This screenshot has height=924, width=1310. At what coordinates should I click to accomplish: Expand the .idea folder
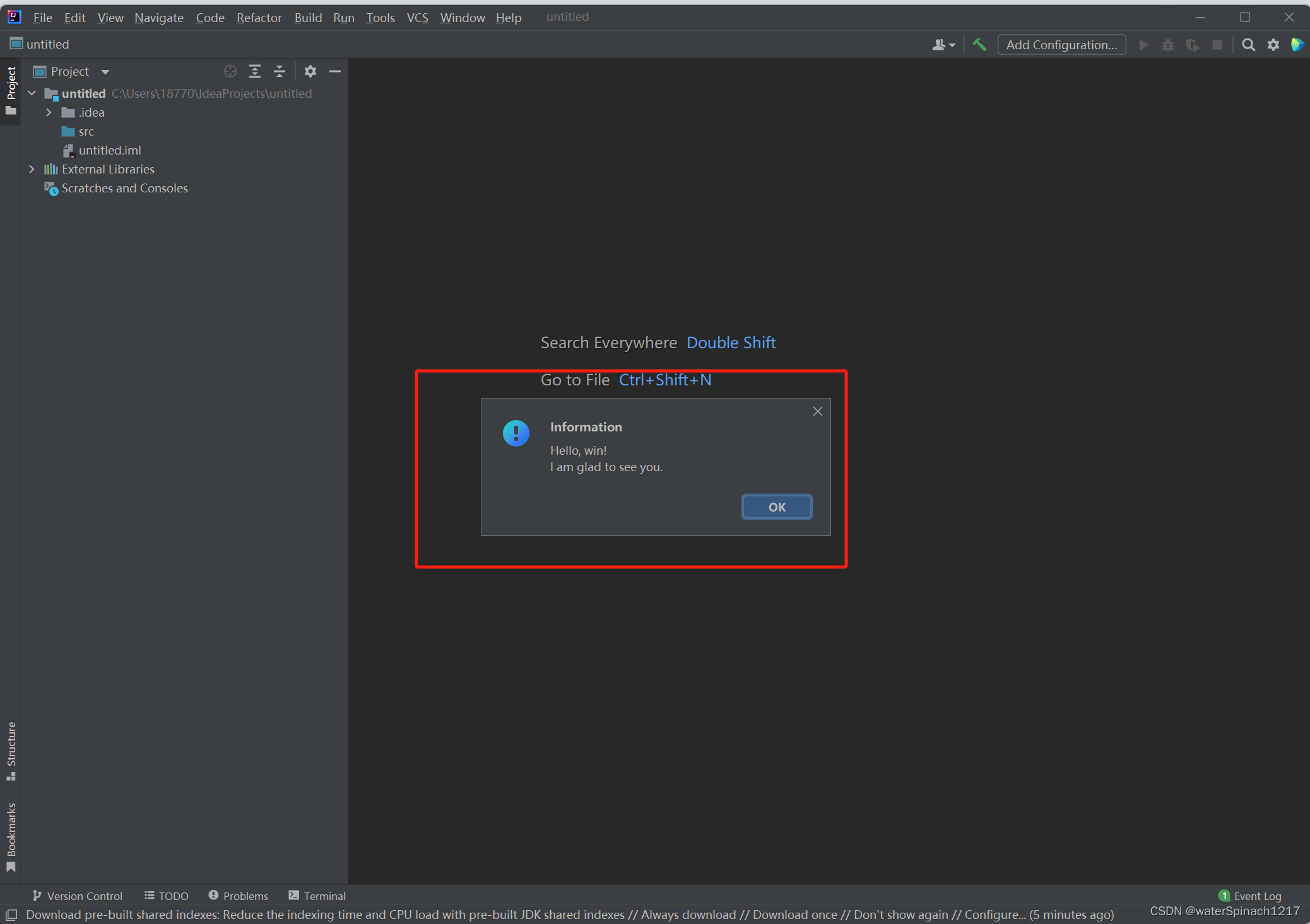pos(49,112)
